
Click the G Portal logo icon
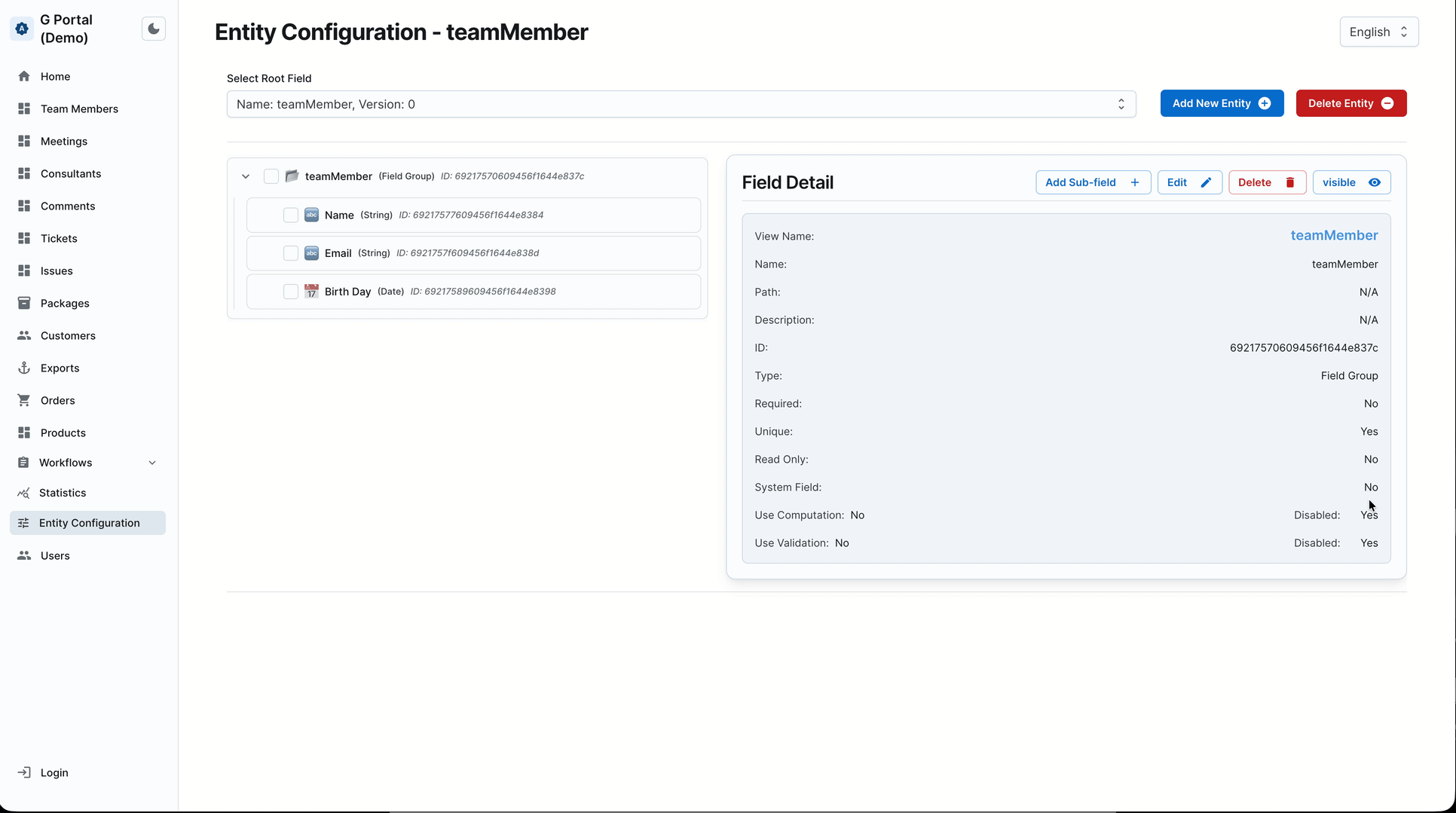click(x=21, y=29)
